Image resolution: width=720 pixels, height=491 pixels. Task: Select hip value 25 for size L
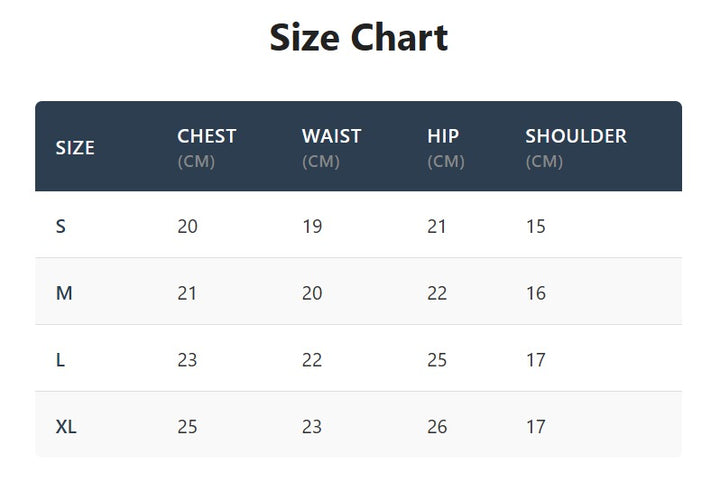pyautogui.click(x=437, y=360)
